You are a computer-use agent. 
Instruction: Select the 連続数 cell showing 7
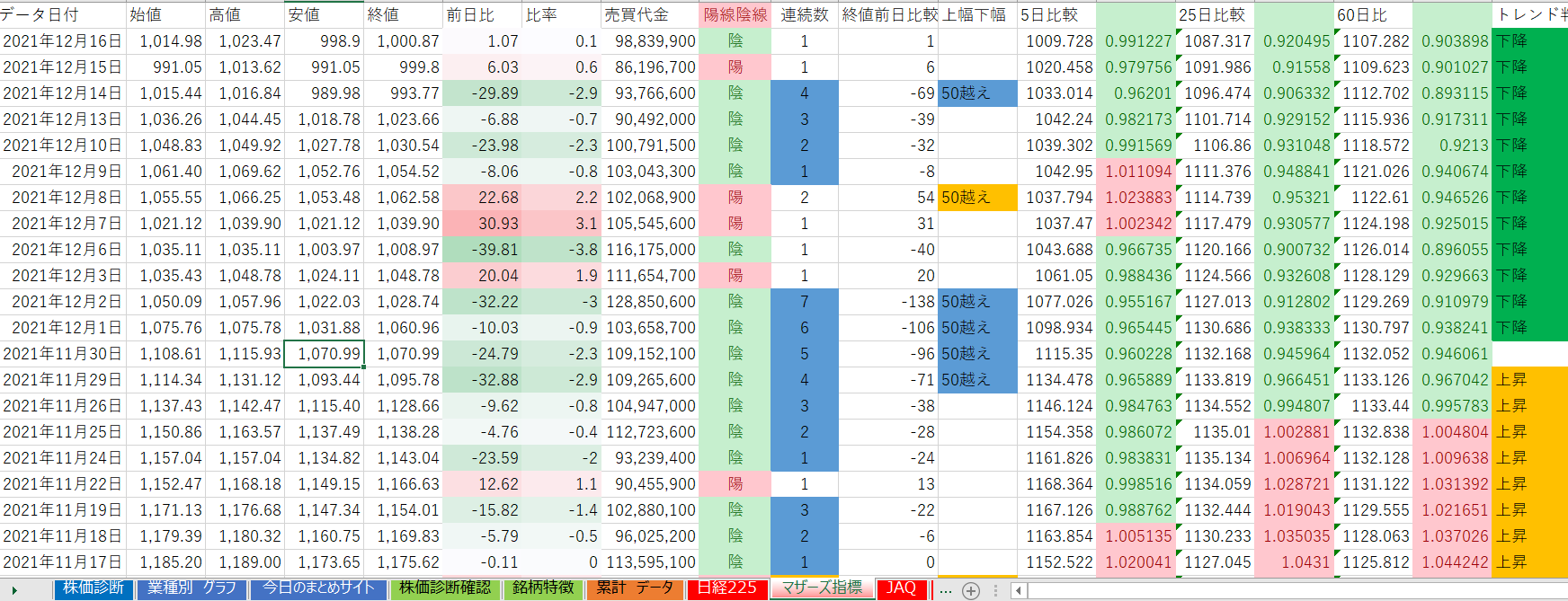(805, 302)
